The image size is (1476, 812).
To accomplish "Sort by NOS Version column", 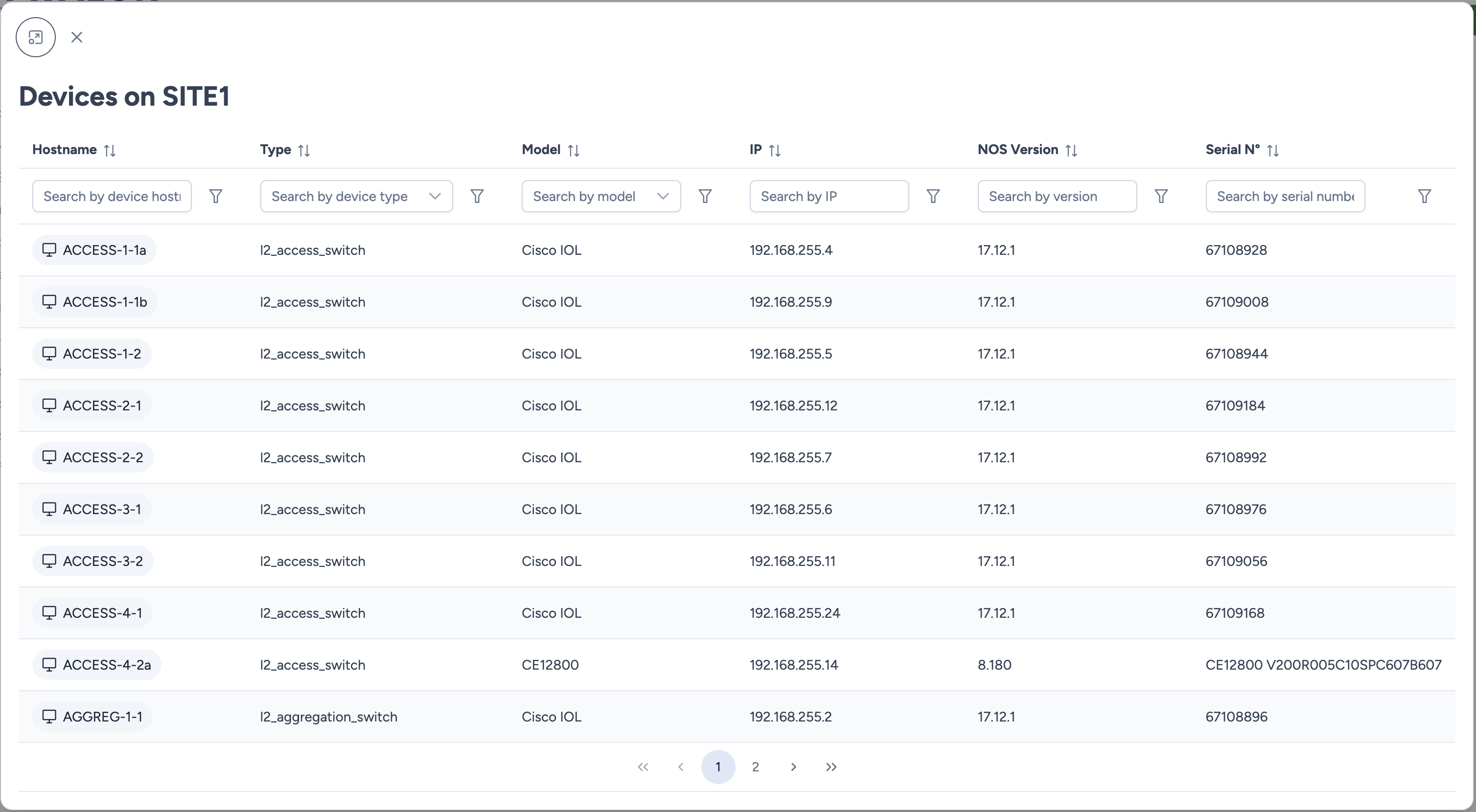I will click(1070, 150).
